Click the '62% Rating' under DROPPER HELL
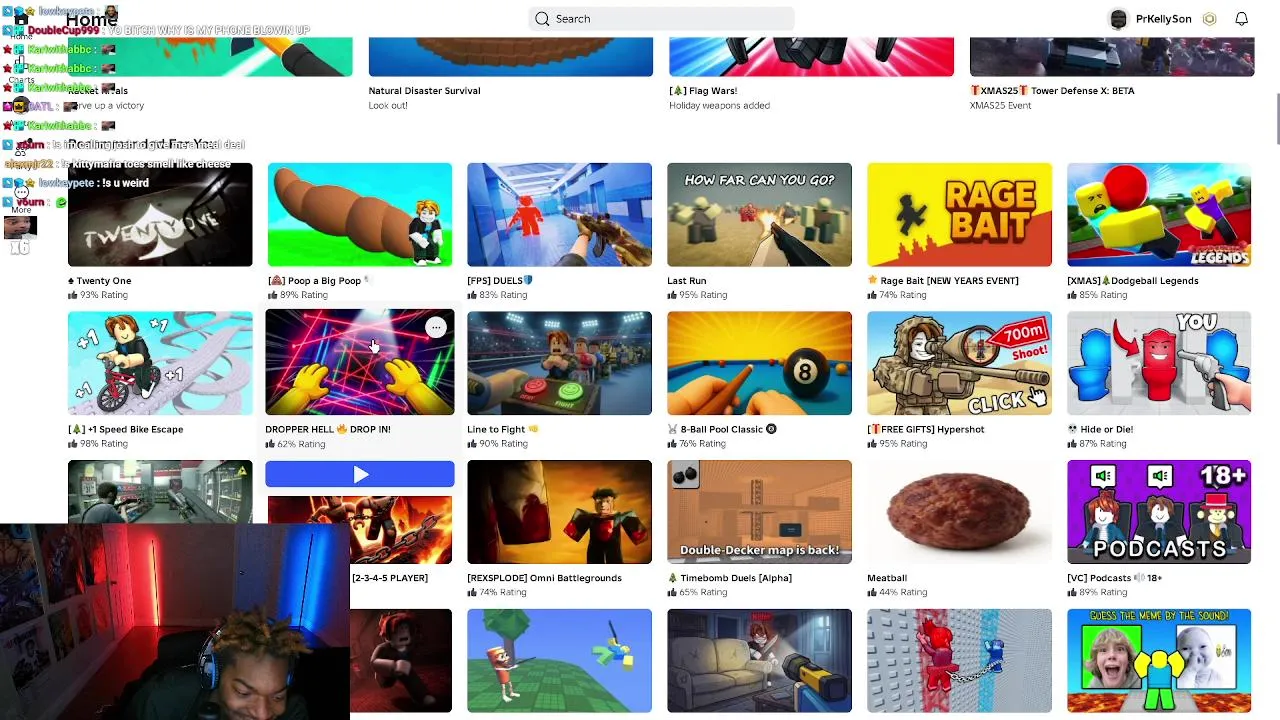 pos(296,444)
